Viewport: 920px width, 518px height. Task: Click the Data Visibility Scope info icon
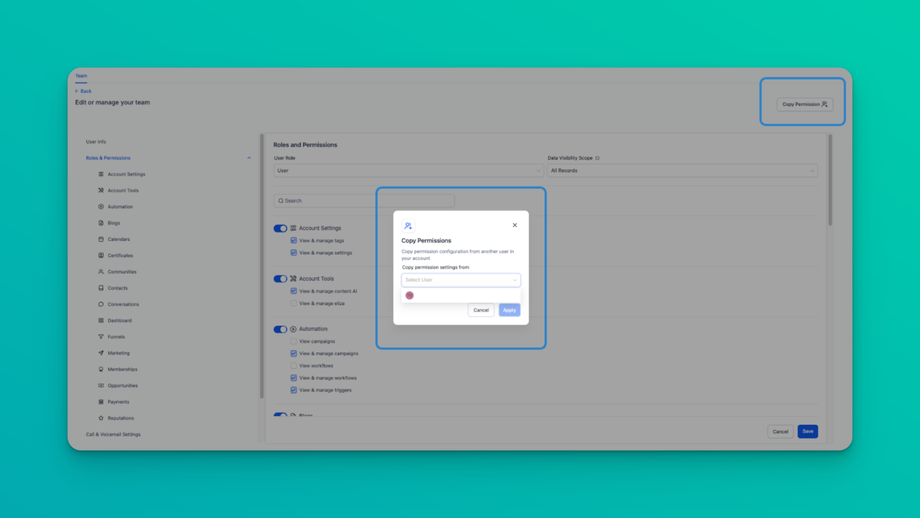pos(597,158)
